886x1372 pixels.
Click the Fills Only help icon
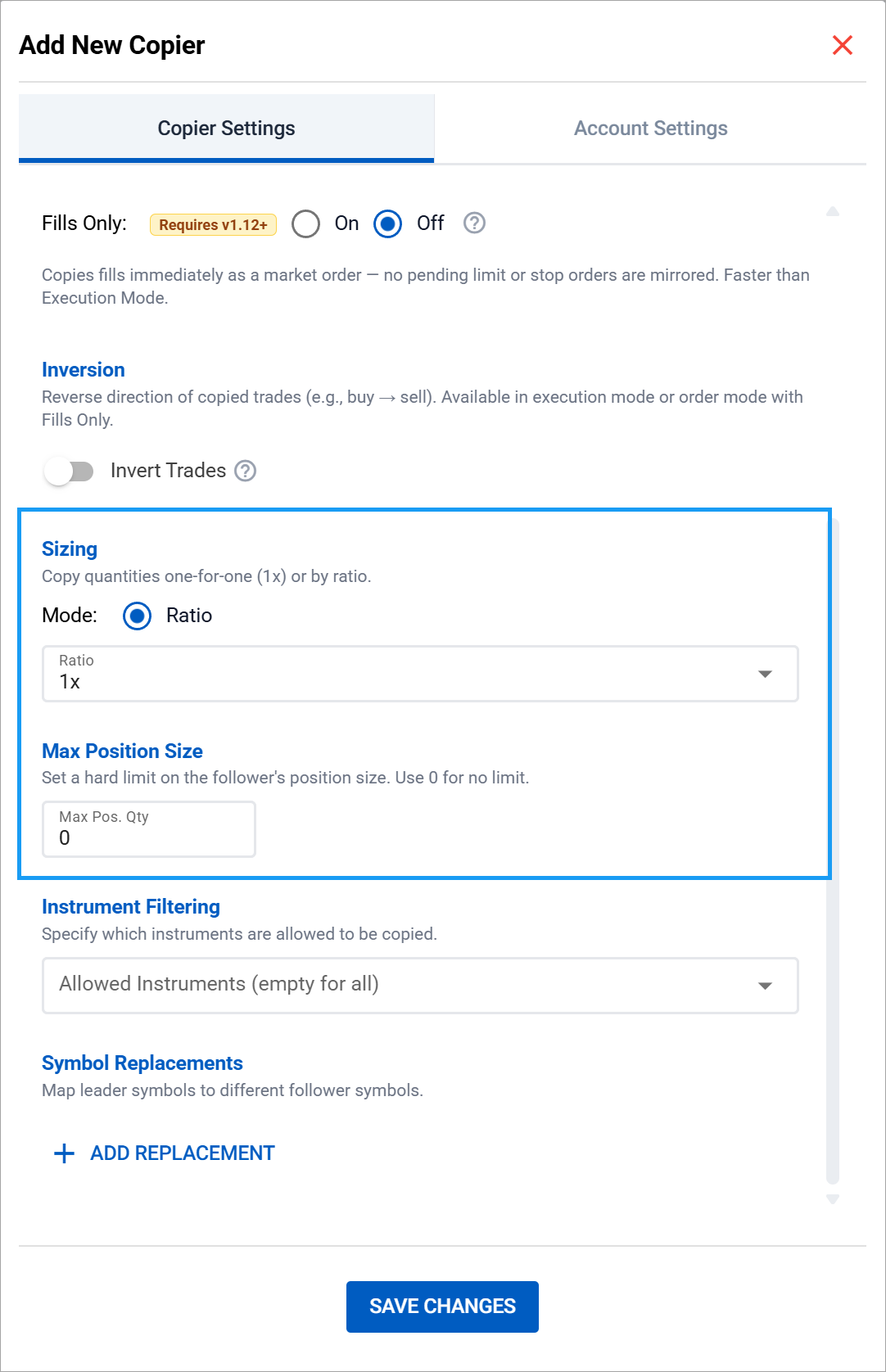point(474,223)
